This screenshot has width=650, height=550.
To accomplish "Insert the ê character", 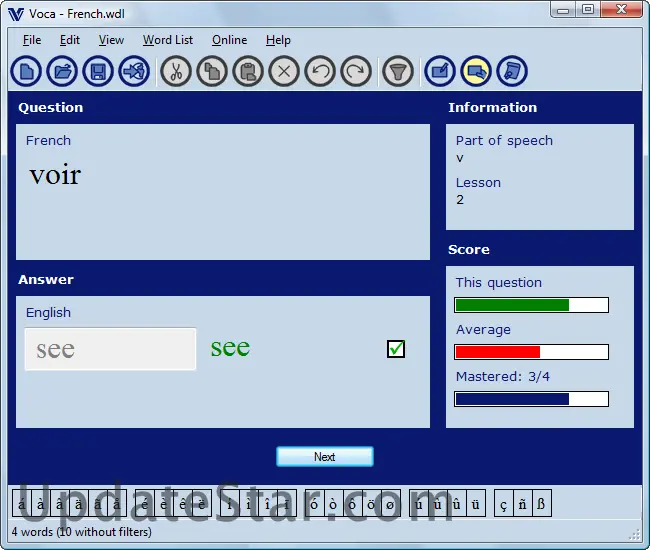I will [183, 503].
